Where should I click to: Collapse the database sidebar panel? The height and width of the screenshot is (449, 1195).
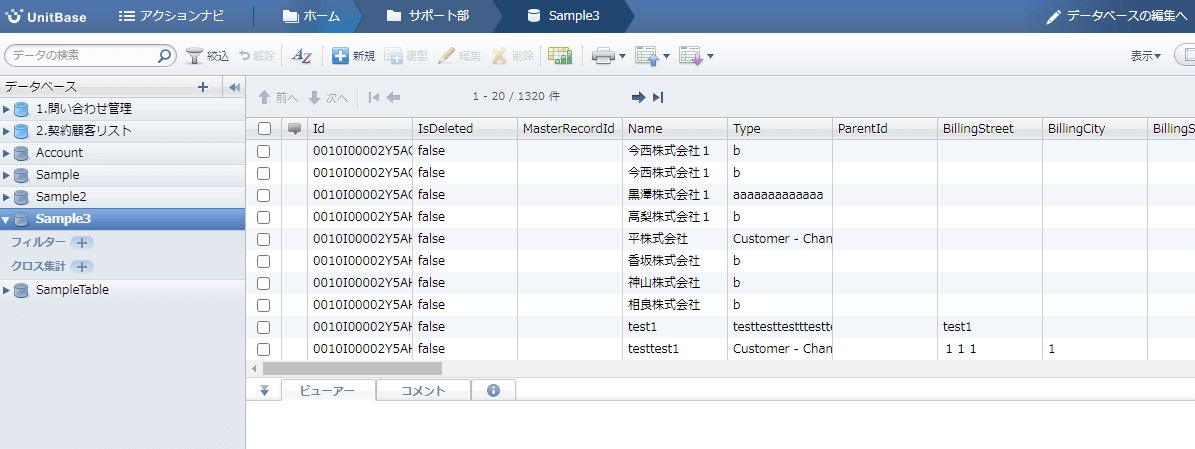tap(235, 87)
